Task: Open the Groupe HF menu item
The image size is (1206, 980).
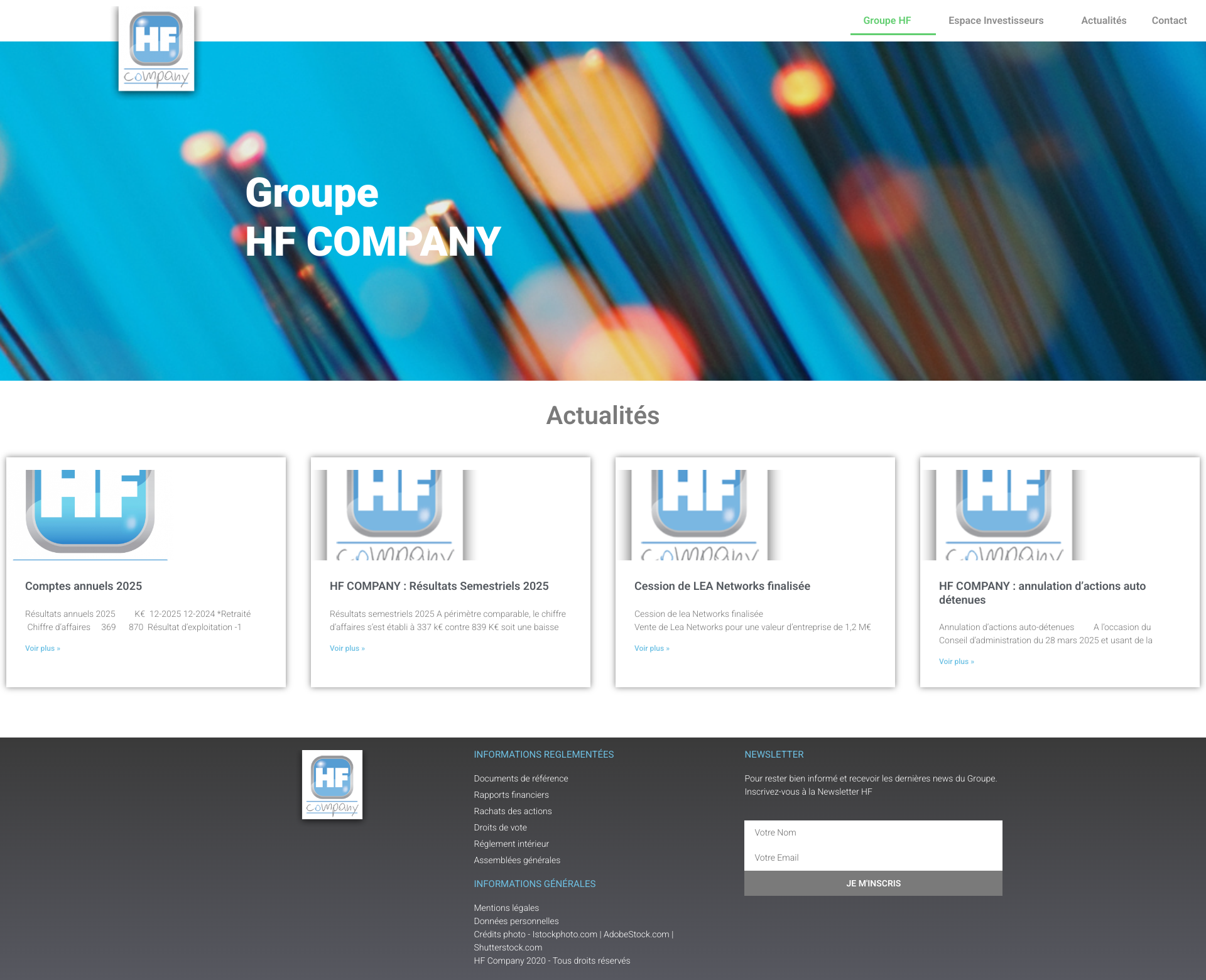Action: click(x=887, y=21)
